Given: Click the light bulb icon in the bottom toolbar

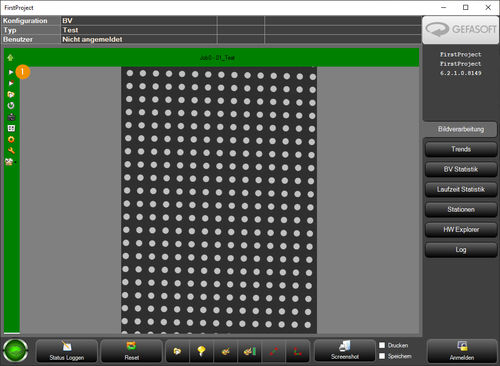Looking at the screenshot, I should (201, 351).
